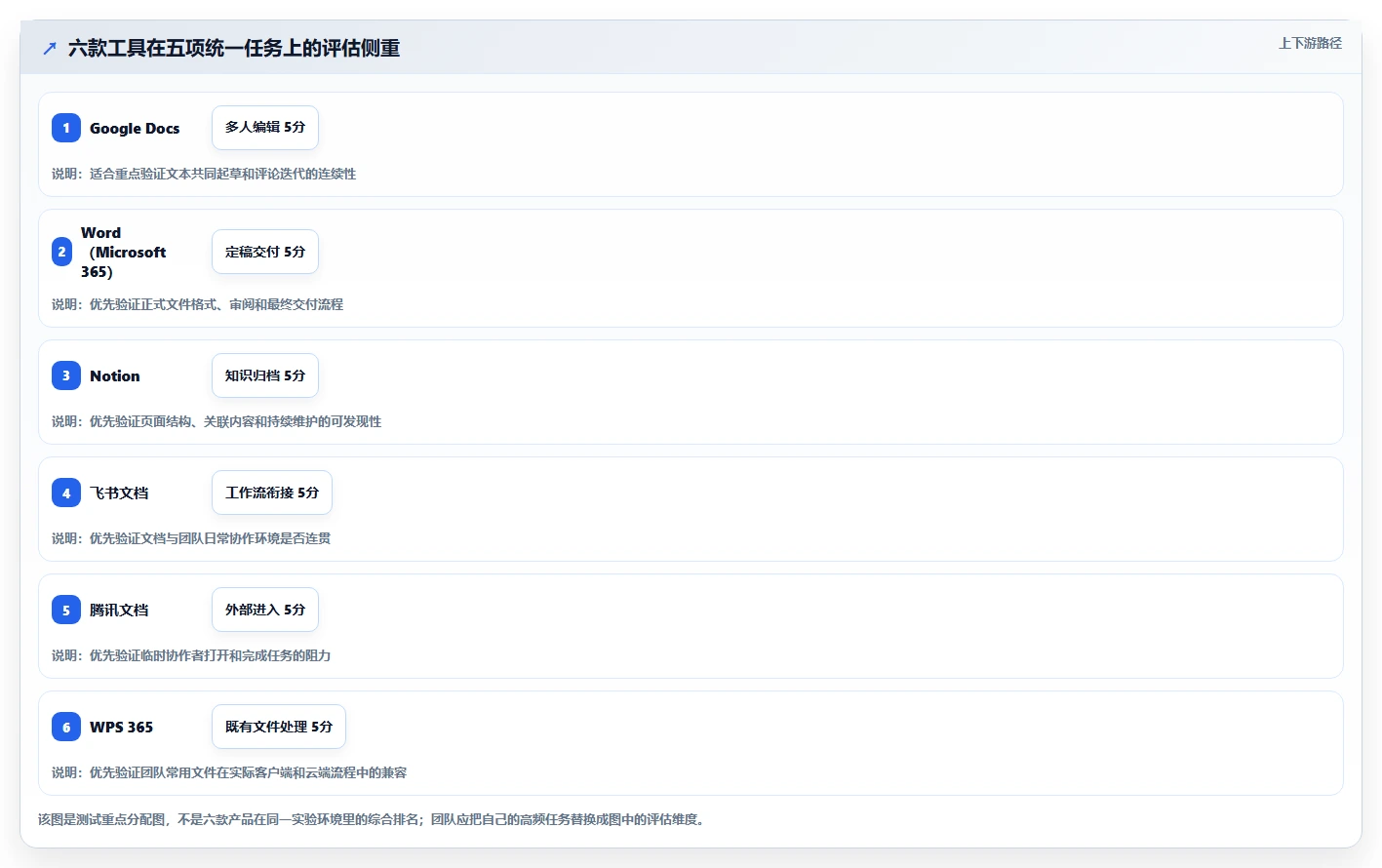Click the number 5 badge for 腾讯文档

(x=66, y=610)
